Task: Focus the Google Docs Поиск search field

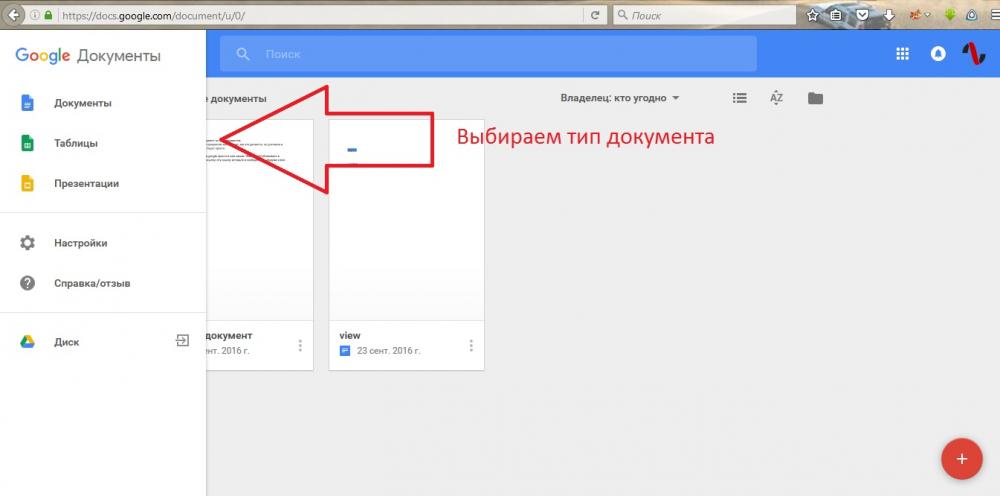Action: click(x=488, y=54)
